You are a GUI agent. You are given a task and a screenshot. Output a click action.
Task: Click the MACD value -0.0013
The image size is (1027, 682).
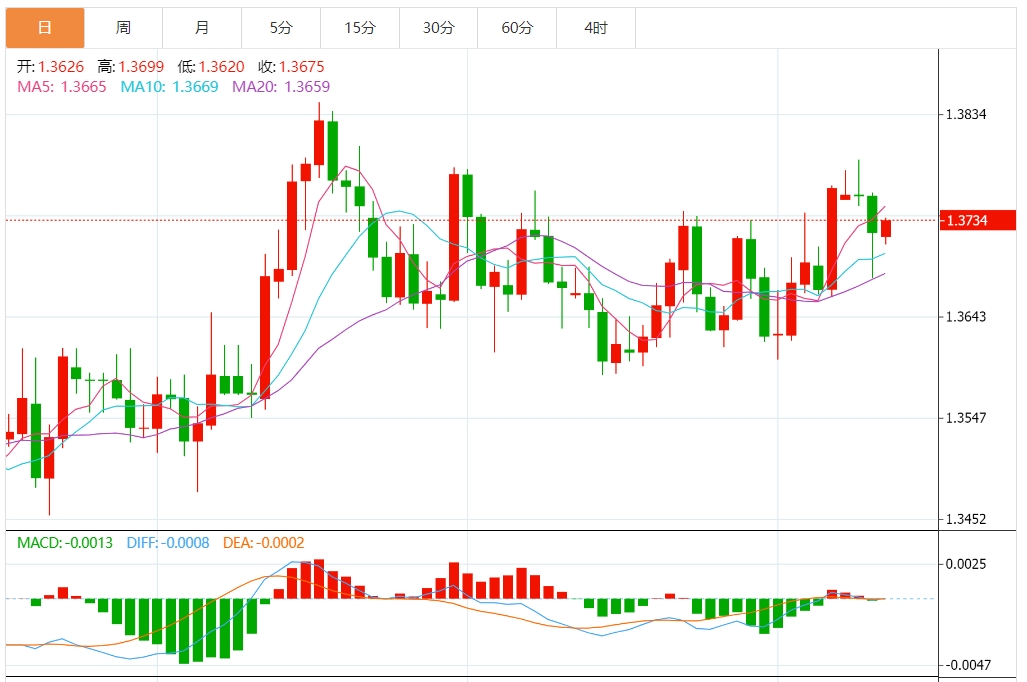(88, 543)
